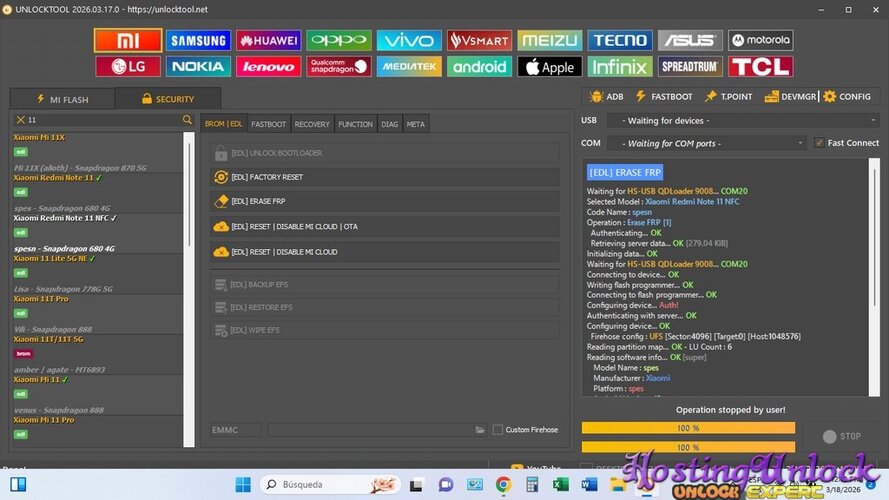
Task: Select the Apple brand tile
Action: click(549, 67)
